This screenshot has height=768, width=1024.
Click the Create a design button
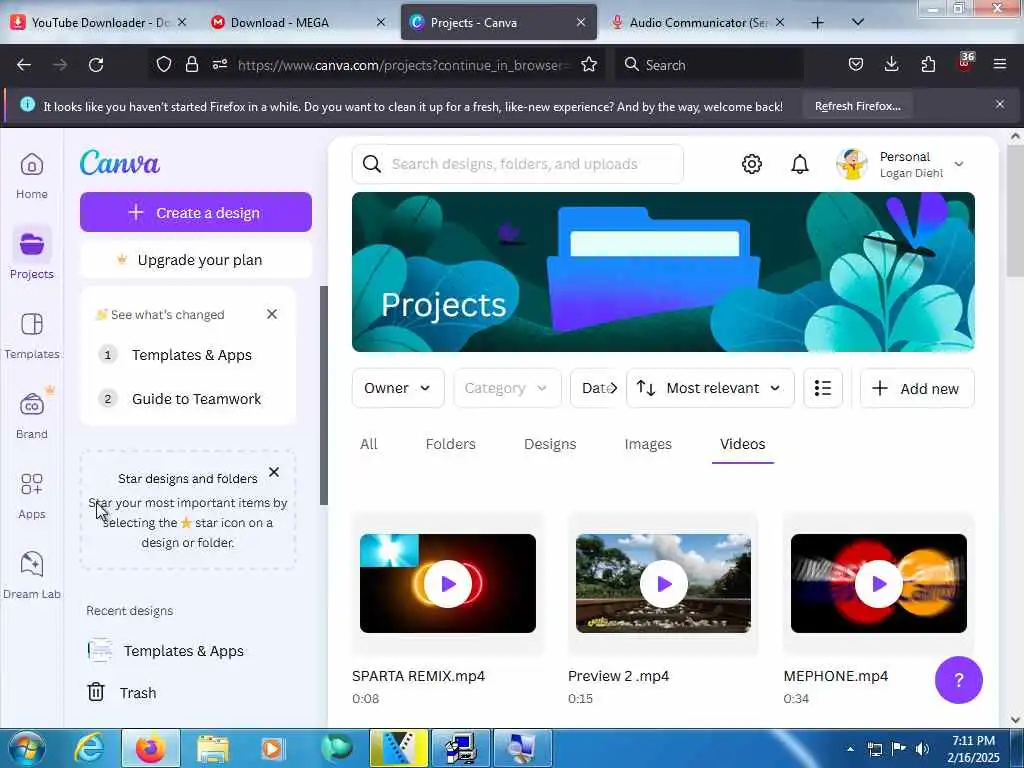coord(196,212)
